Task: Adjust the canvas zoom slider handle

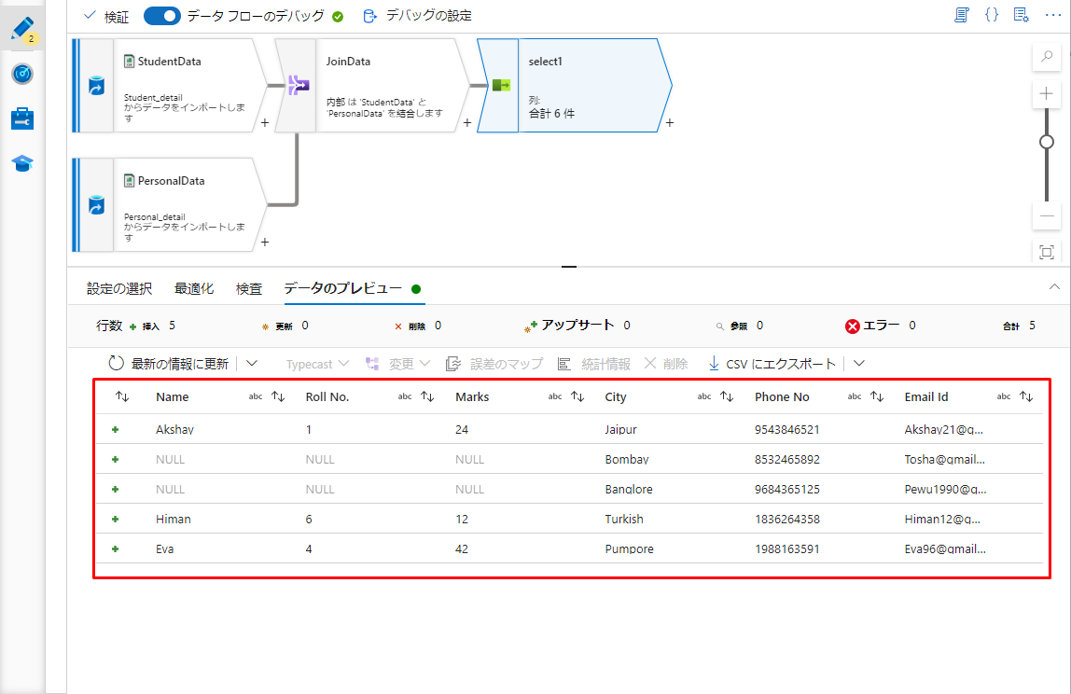Action: (1047, 142)
